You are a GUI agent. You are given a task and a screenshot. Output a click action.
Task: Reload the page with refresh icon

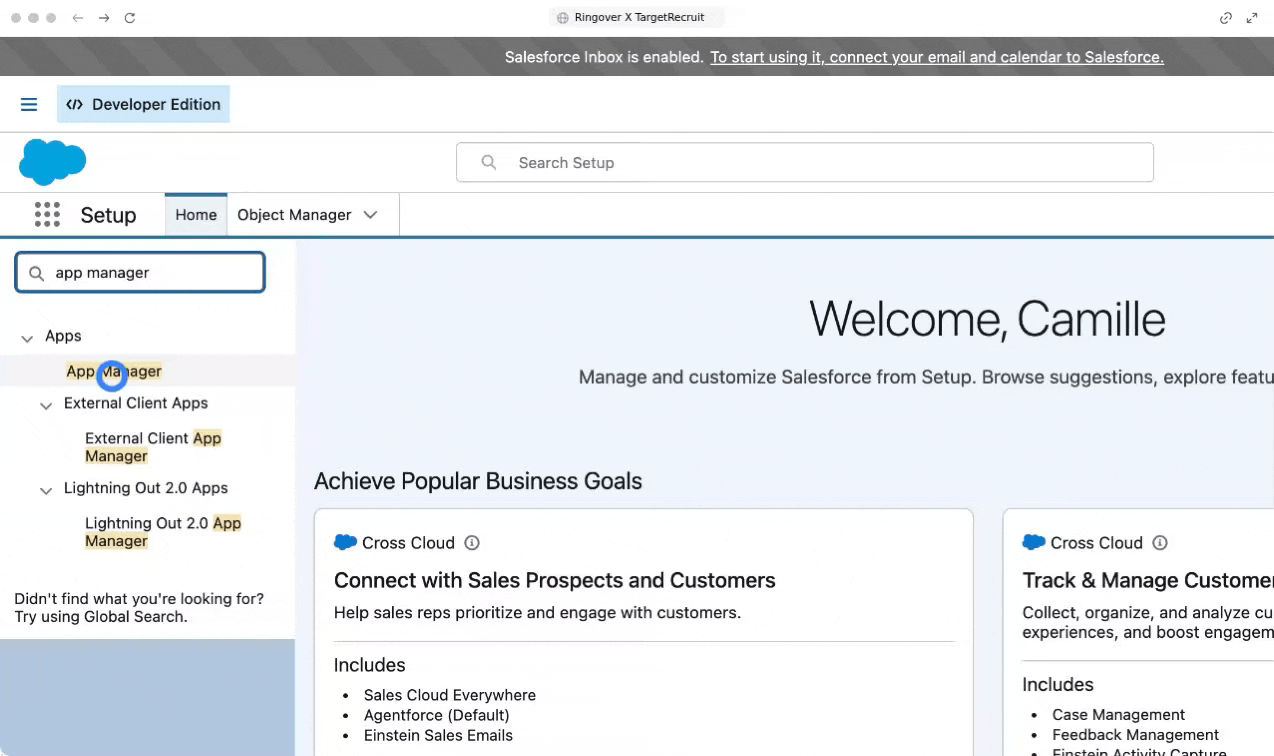(x=130, y=18)
